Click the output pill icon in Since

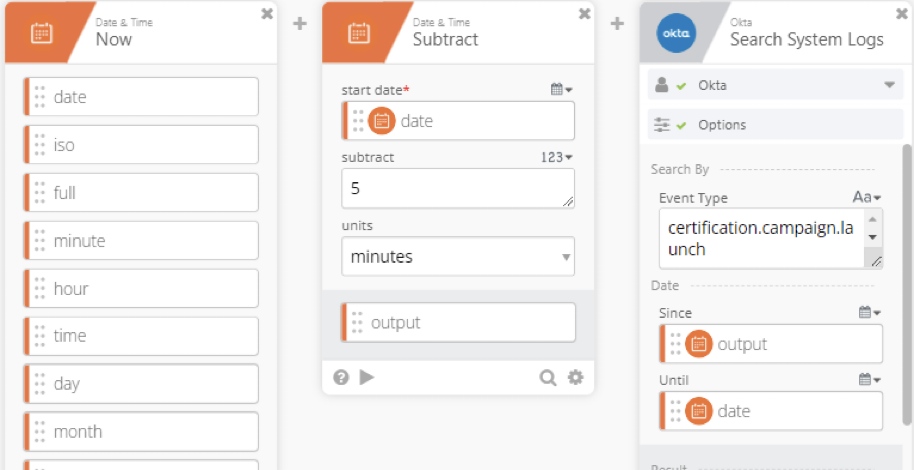point(699,344)
